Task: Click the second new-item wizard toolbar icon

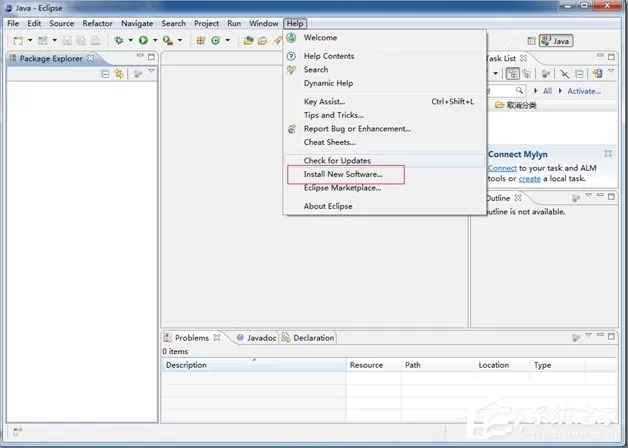Action: click(42, 40)
